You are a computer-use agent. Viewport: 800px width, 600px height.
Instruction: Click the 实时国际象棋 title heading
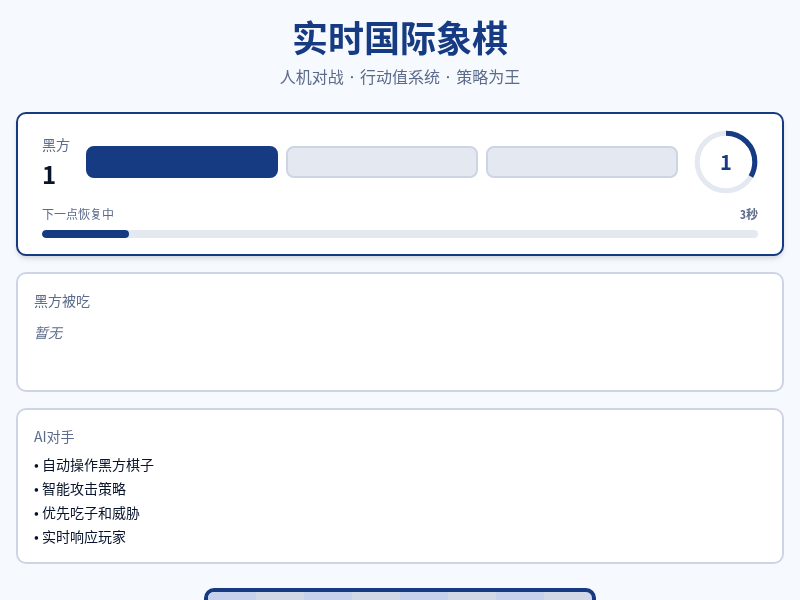[400, 39]
